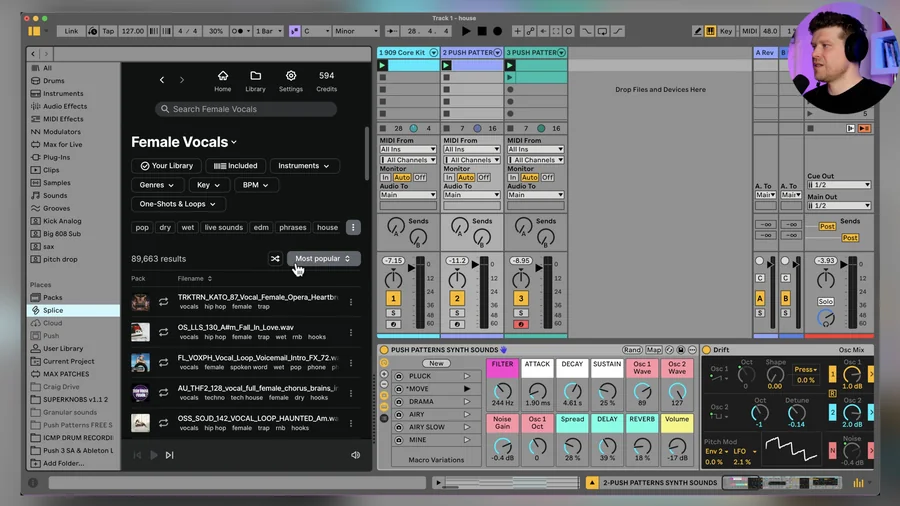Go forward in Splice browser

click(182, 80)
